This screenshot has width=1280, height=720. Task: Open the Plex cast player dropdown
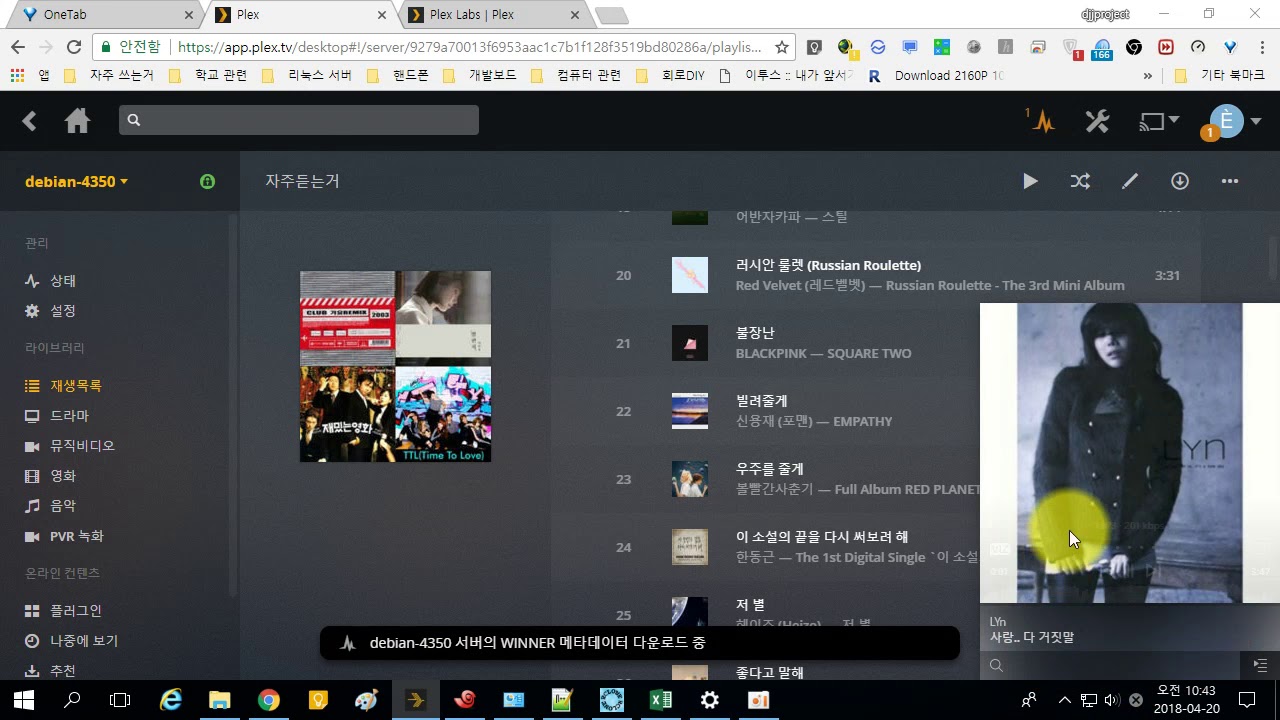pos(1159,121)
